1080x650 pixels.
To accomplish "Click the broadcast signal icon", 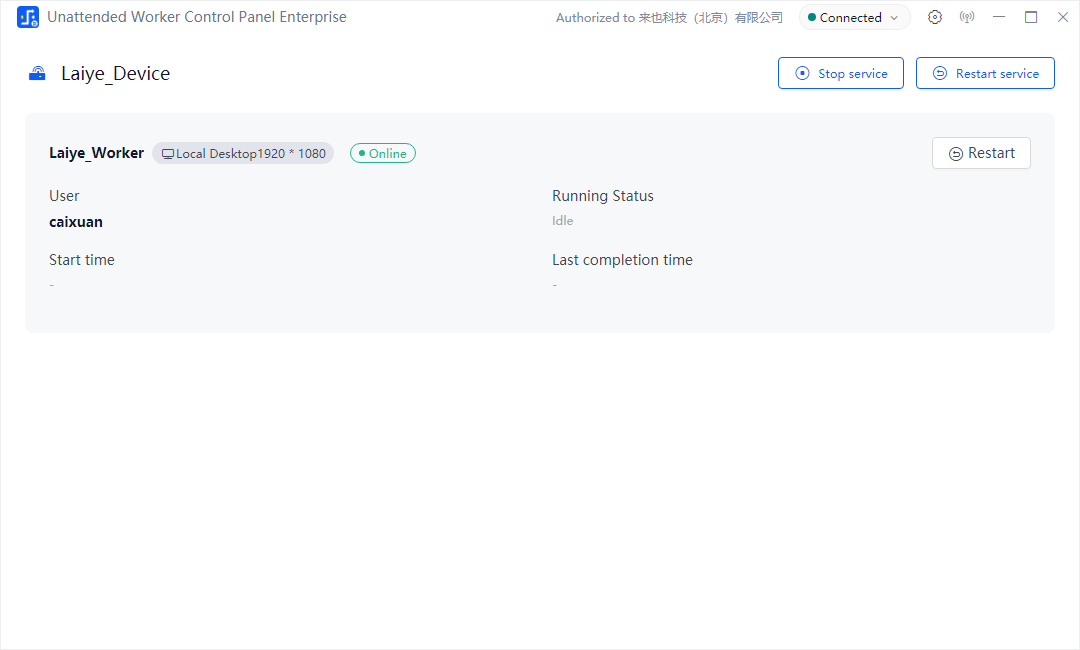I will click(x=966, y=17).
